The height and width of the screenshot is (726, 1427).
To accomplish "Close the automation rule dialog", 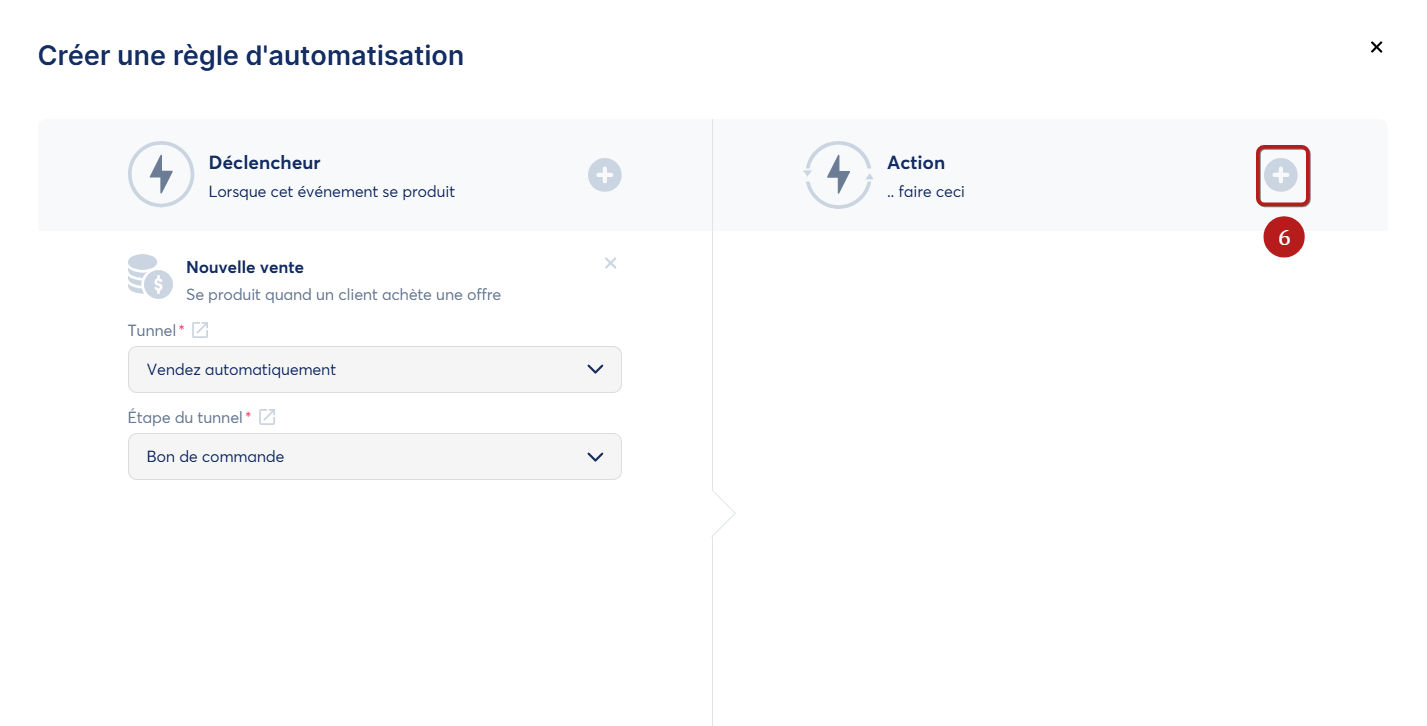I will 1376,47.
